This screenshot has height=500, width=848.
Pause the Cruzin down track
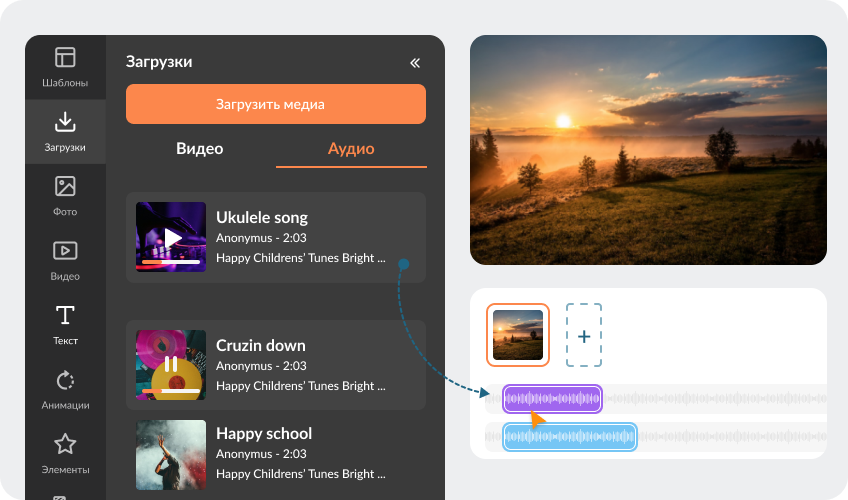pos(171,364)
